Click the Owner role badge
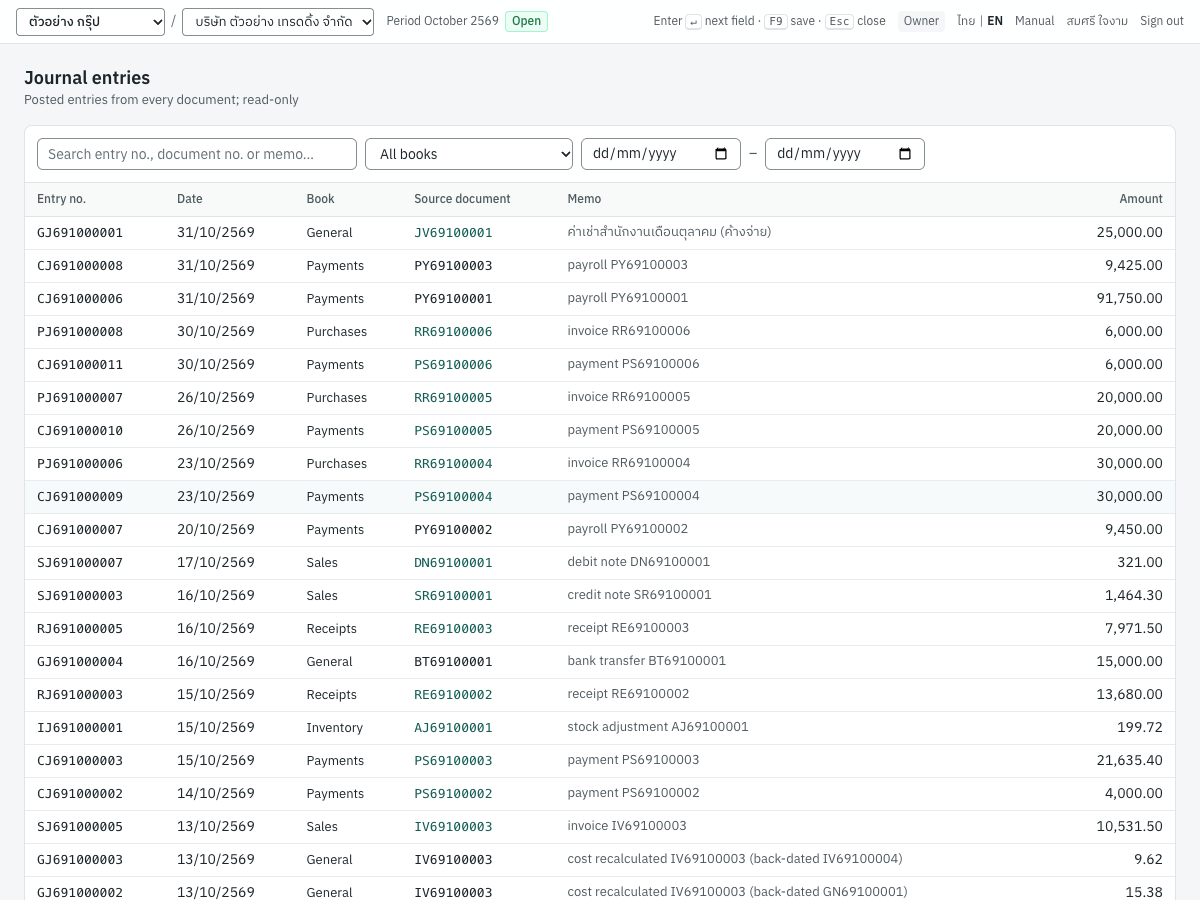1200x900 pixels. 921,21
